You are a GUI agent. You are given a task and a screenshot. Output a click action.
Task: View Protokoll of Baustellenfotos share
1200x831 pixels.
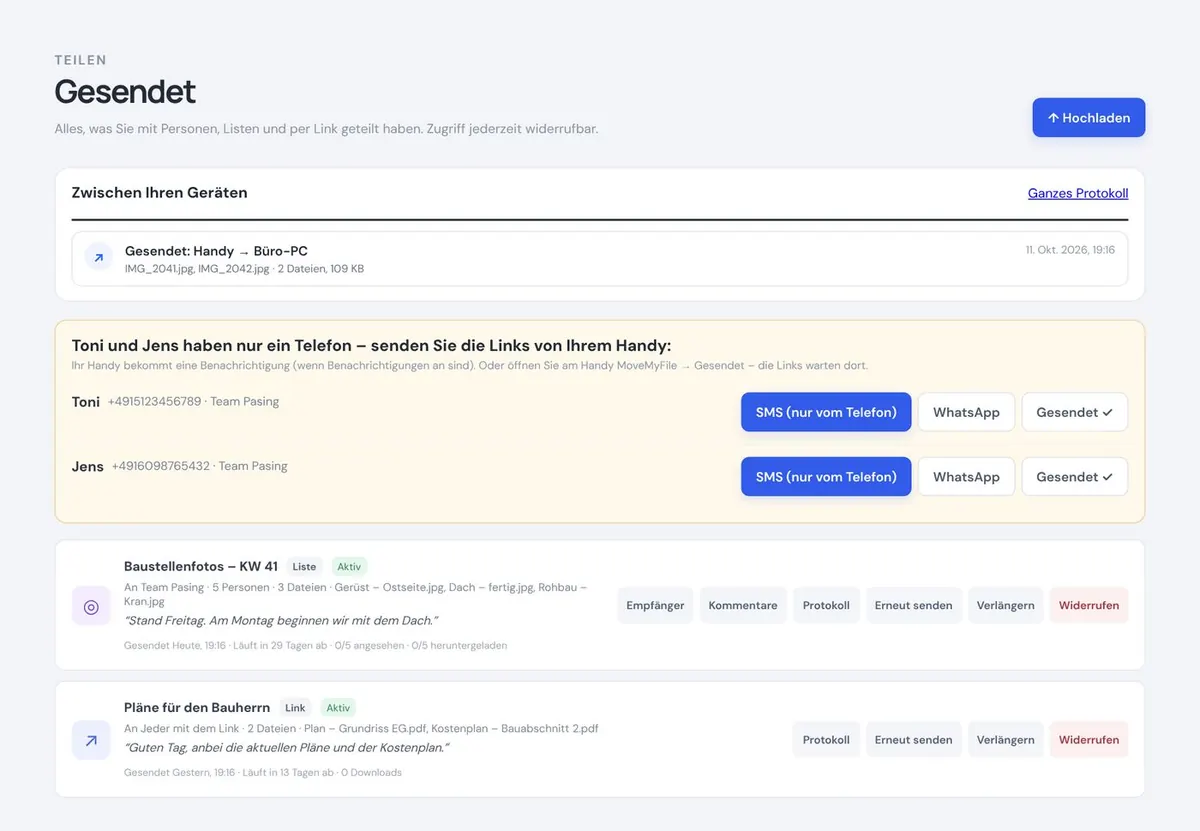click(826, 605)
